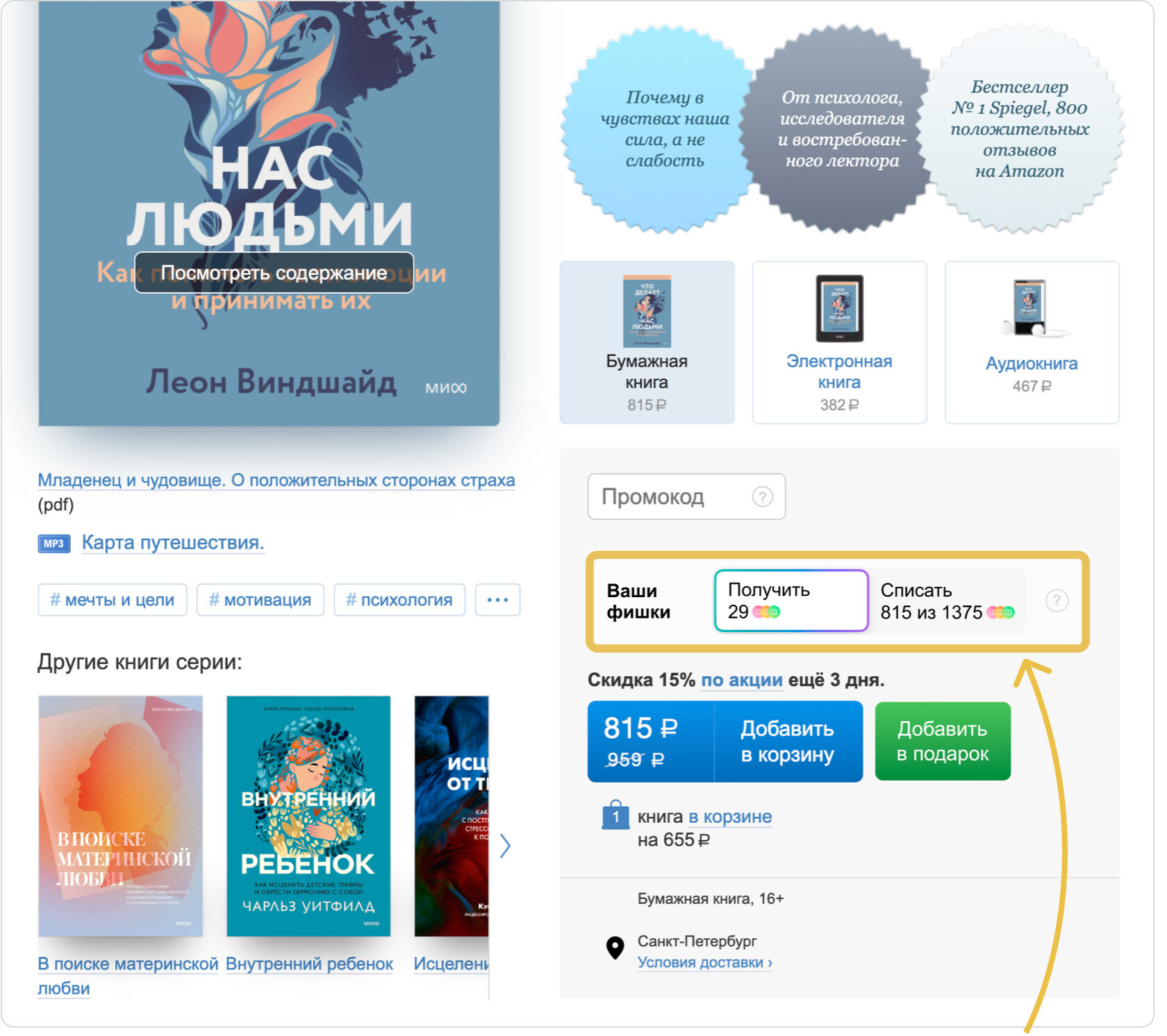Image resolution: width=1167 pixels, height=1036 pixels.
Task: Choose the Бумажная книга format
Action: click(647, 342)
